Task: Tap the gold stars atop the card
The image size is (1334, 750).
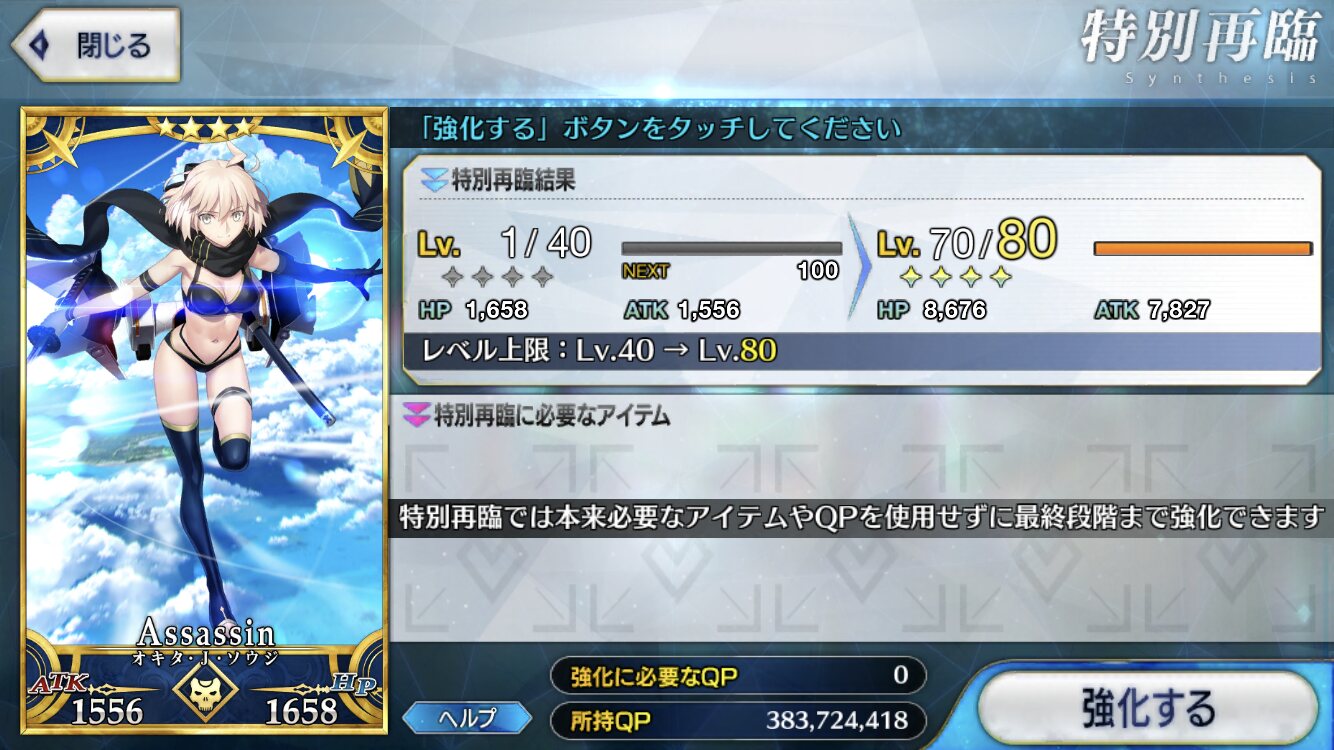Action: point(204,127)
